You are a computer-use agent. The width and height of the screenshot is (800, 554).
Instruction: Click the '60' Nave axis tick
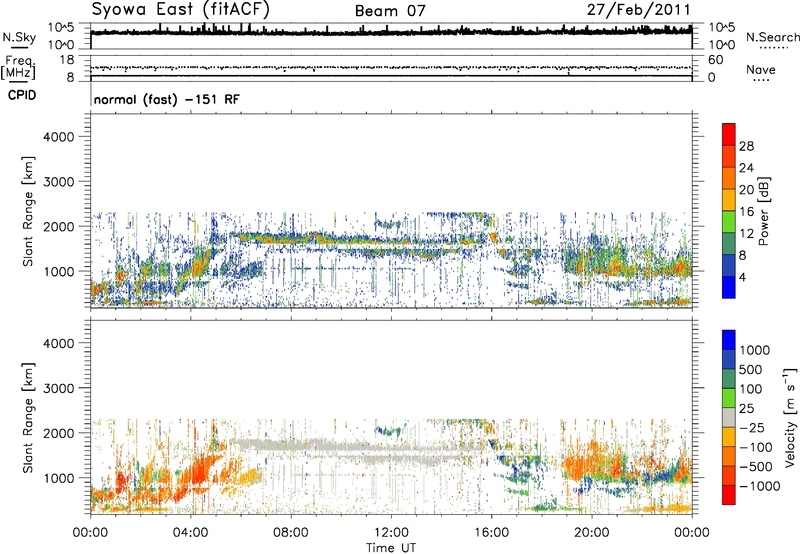tap(715, 60)
